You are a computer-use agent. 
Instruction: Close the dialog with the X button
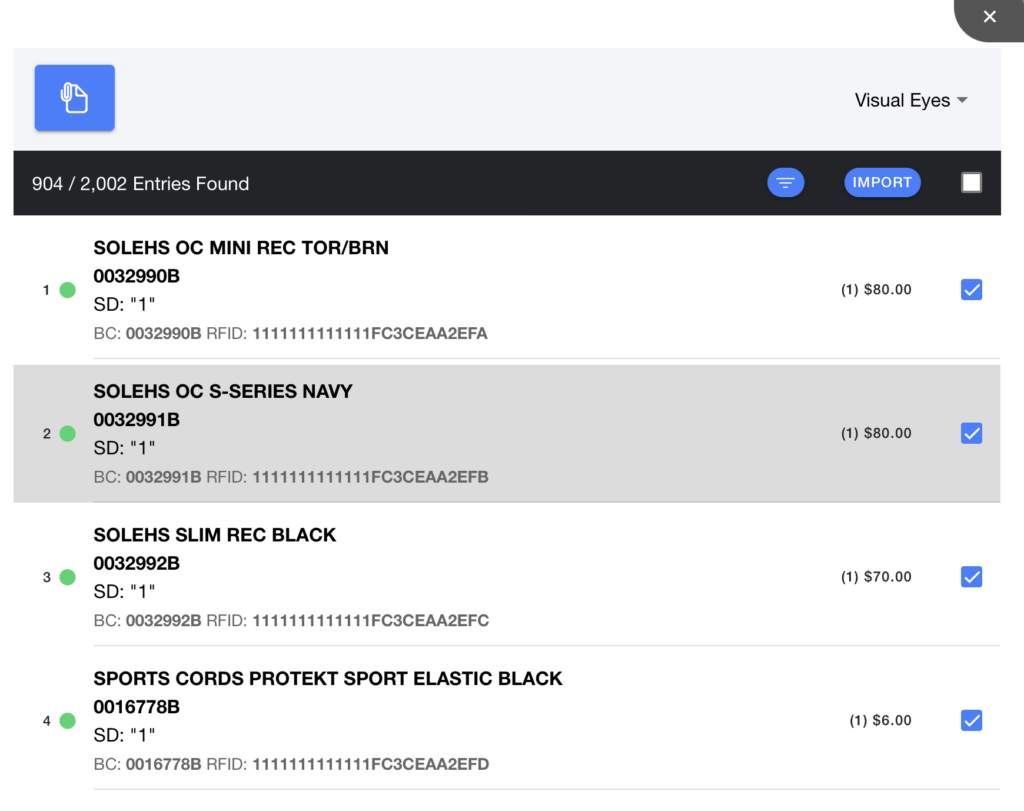[x=989, y=17]
